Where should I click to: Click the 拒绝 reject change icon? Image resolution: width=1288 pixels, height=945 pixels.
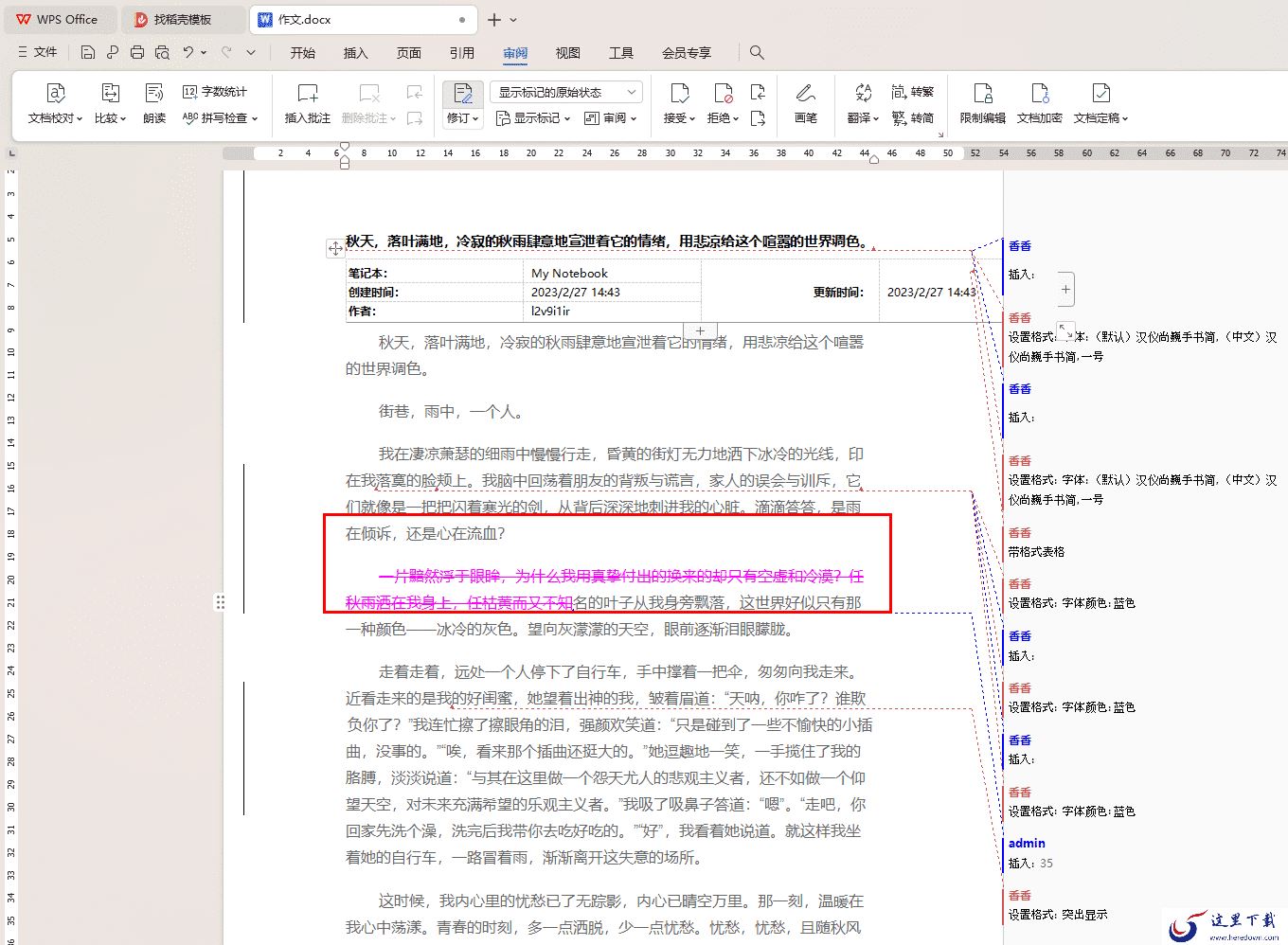pos(723,93)
